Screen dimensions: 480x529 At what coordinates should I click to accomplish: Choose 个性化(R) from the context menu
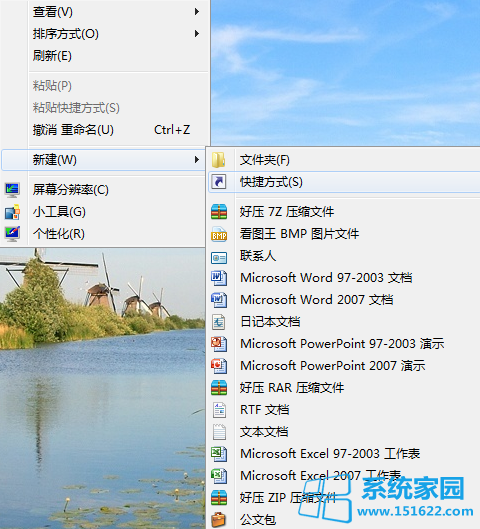[x=104, y=234]
